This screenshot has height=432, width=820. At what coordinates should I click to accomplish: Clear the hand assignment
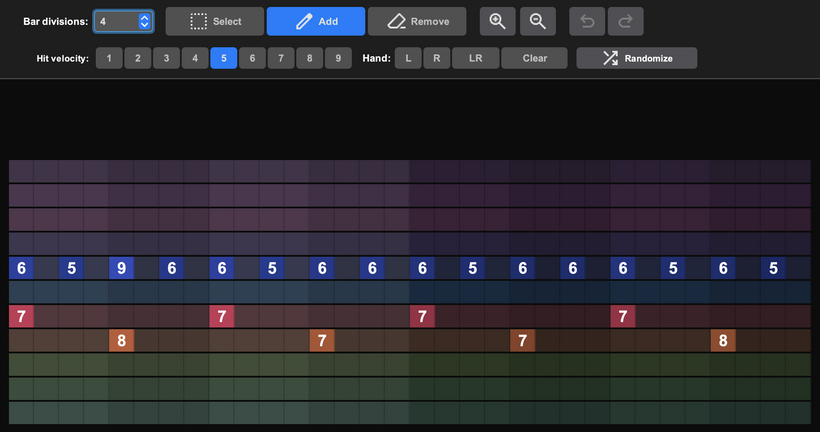pyautogui.click(x=534, y=58)
